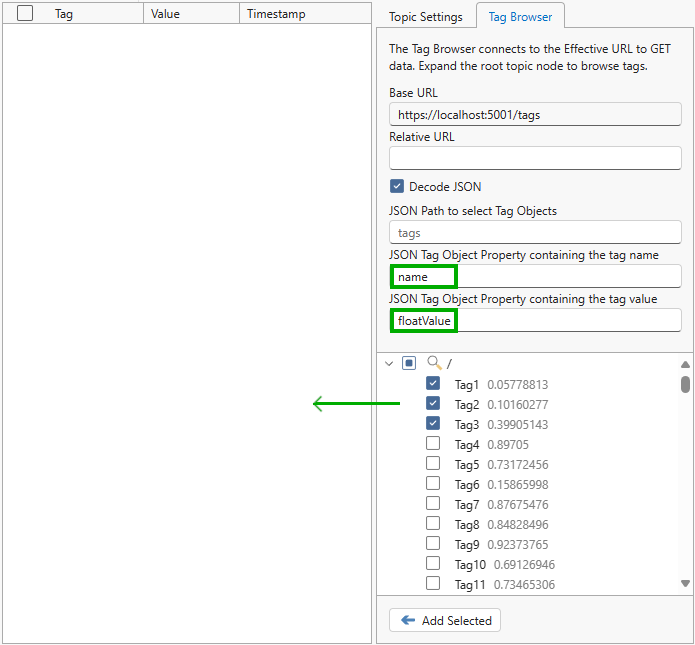Uncheck the Tag3 checkbox
695x645 pixels.
tap(433, 424)
